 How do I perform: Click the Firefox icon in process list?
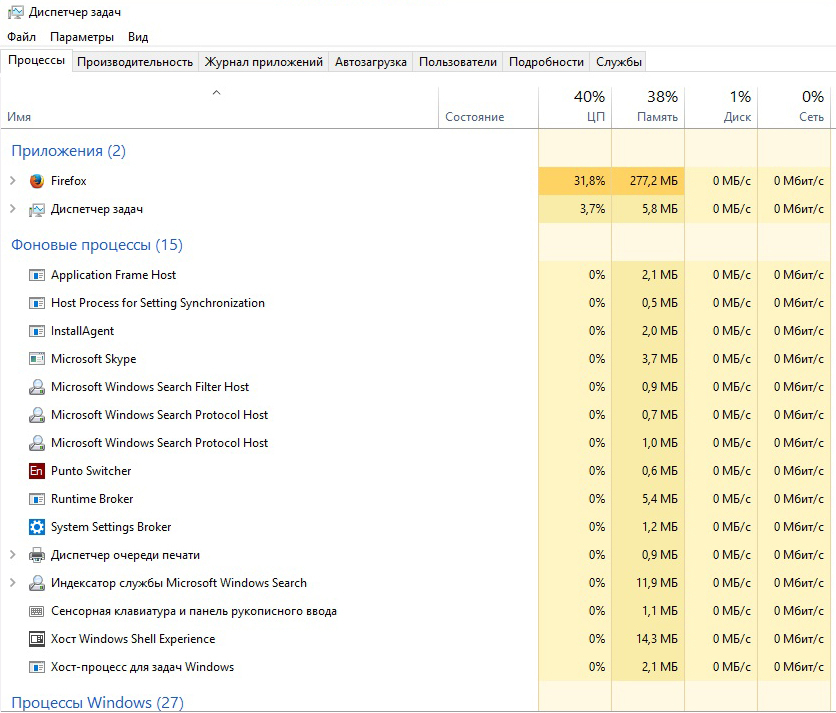point(37,181)
